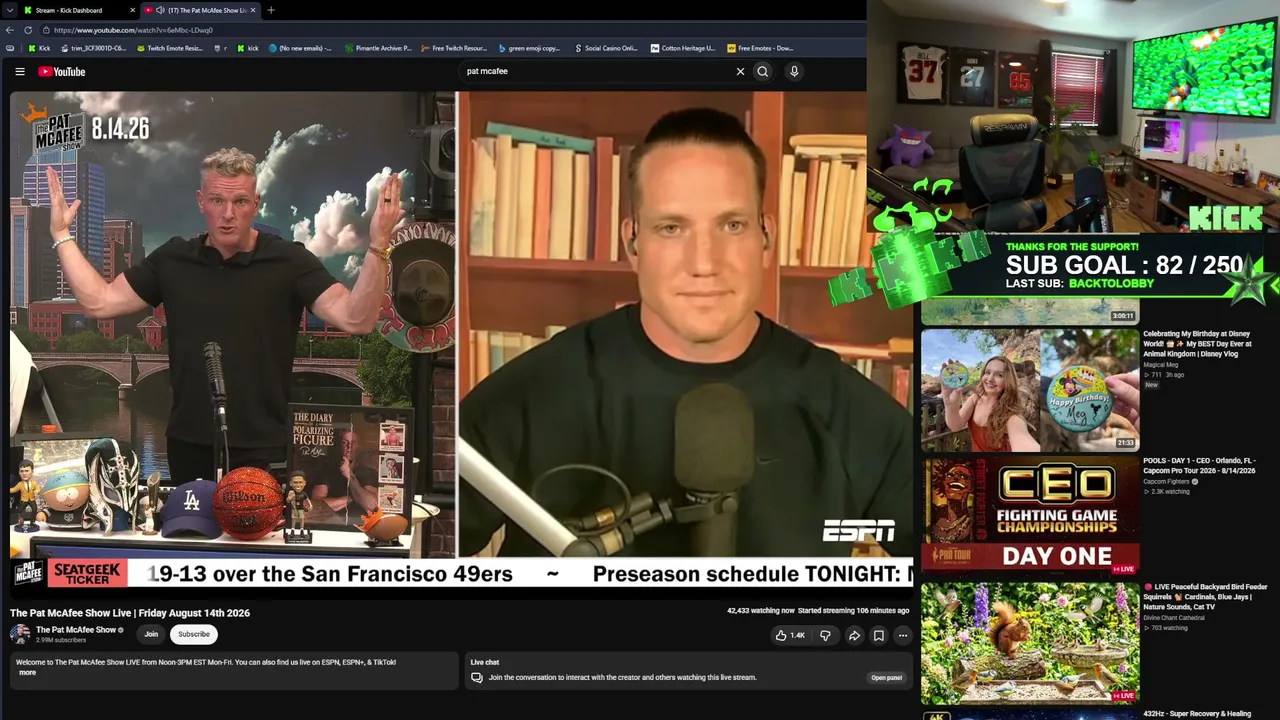This screenshot has width=1280, height=720.
Task: Clear the 'pat mcafee' search text
Action: click(740, 72)
